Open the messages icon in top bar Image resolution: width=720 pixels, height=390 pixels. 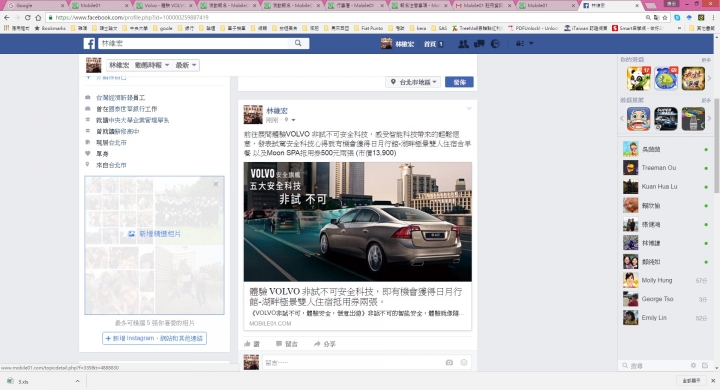[x=479, y=44]
